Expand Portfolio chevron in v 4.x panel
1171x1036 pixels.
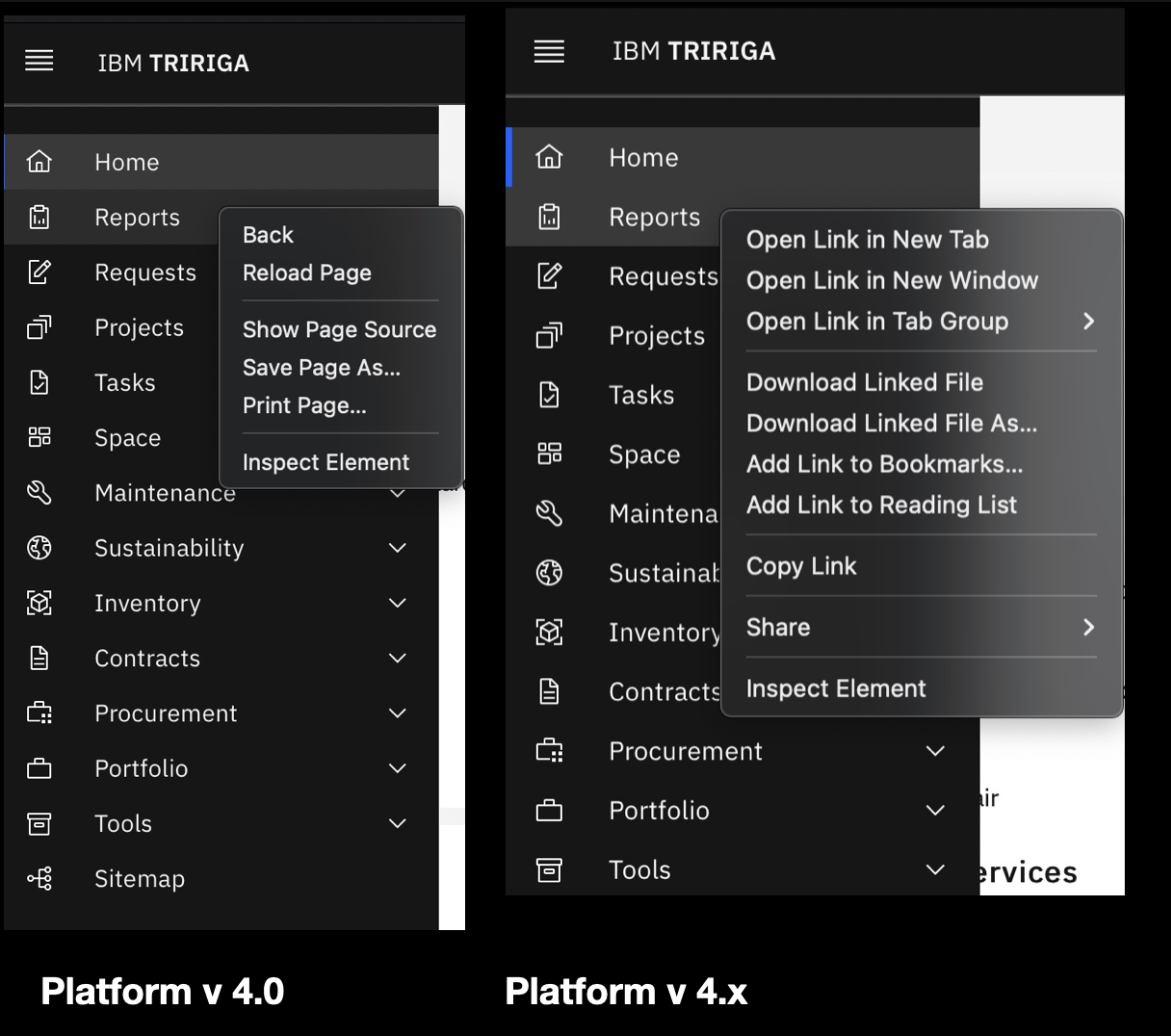[935, 811]
